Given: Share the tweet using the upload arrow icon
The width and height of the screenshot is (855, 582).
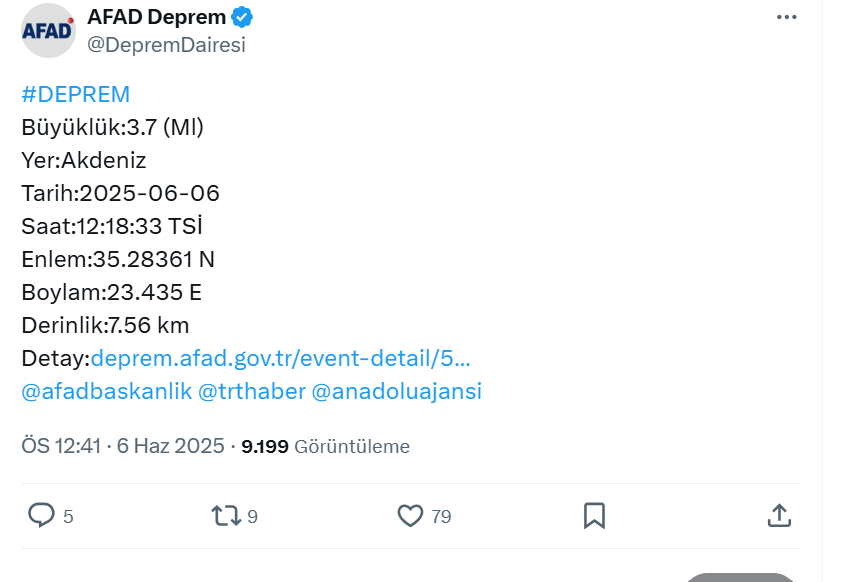Looking at the screenshot, I should [x=779, y=515].
